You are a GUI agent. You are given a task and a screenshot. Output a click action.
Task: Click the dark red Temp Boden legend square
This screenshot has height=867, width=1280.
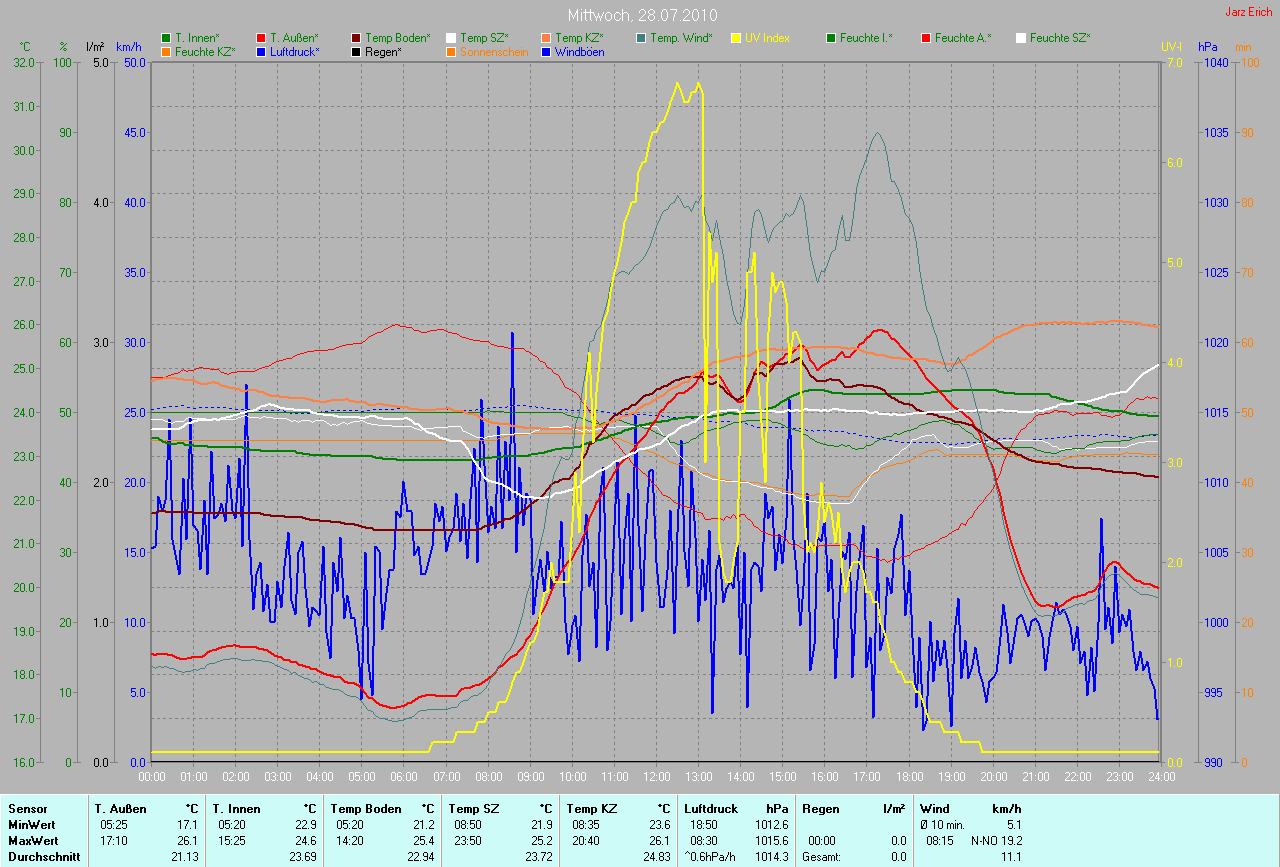coord(356,38)
